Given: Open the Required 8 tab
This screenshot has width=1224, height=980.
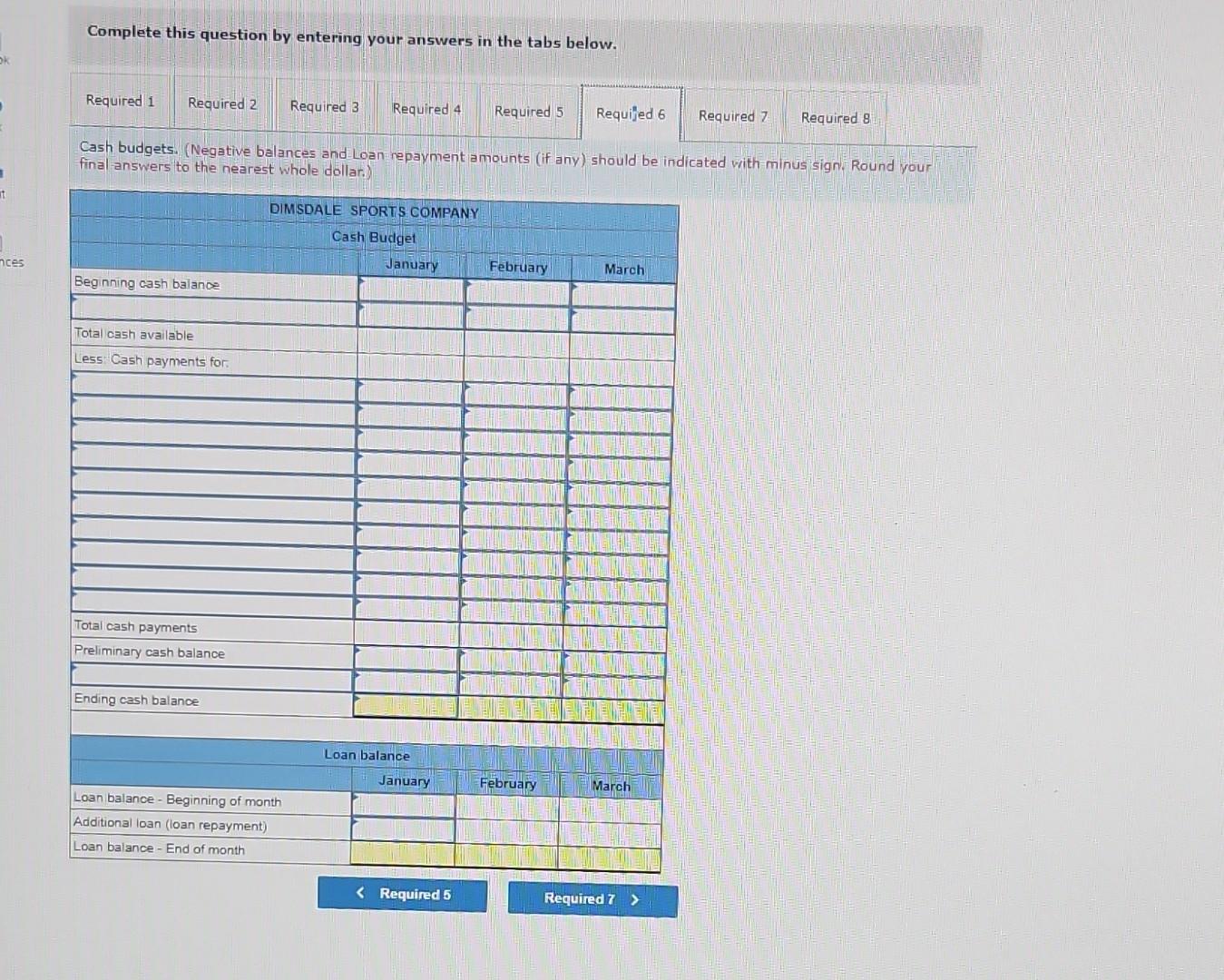Looking at the screenshot, I should 836,118.
